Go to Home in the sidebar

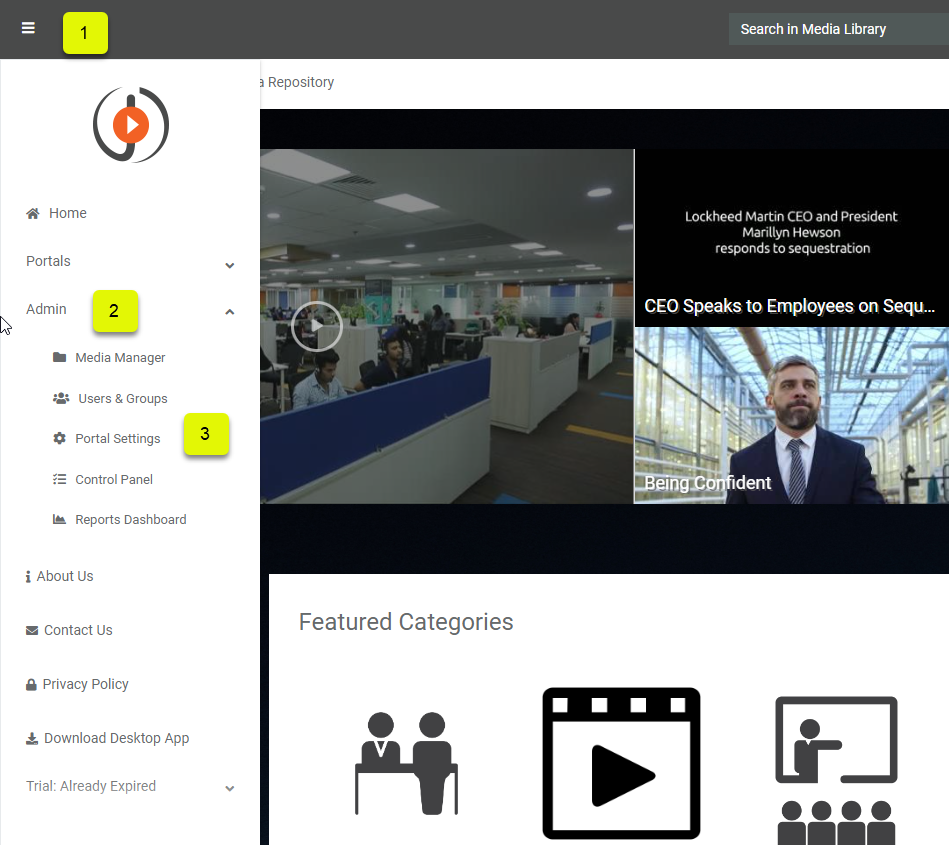tap(67, 213)
